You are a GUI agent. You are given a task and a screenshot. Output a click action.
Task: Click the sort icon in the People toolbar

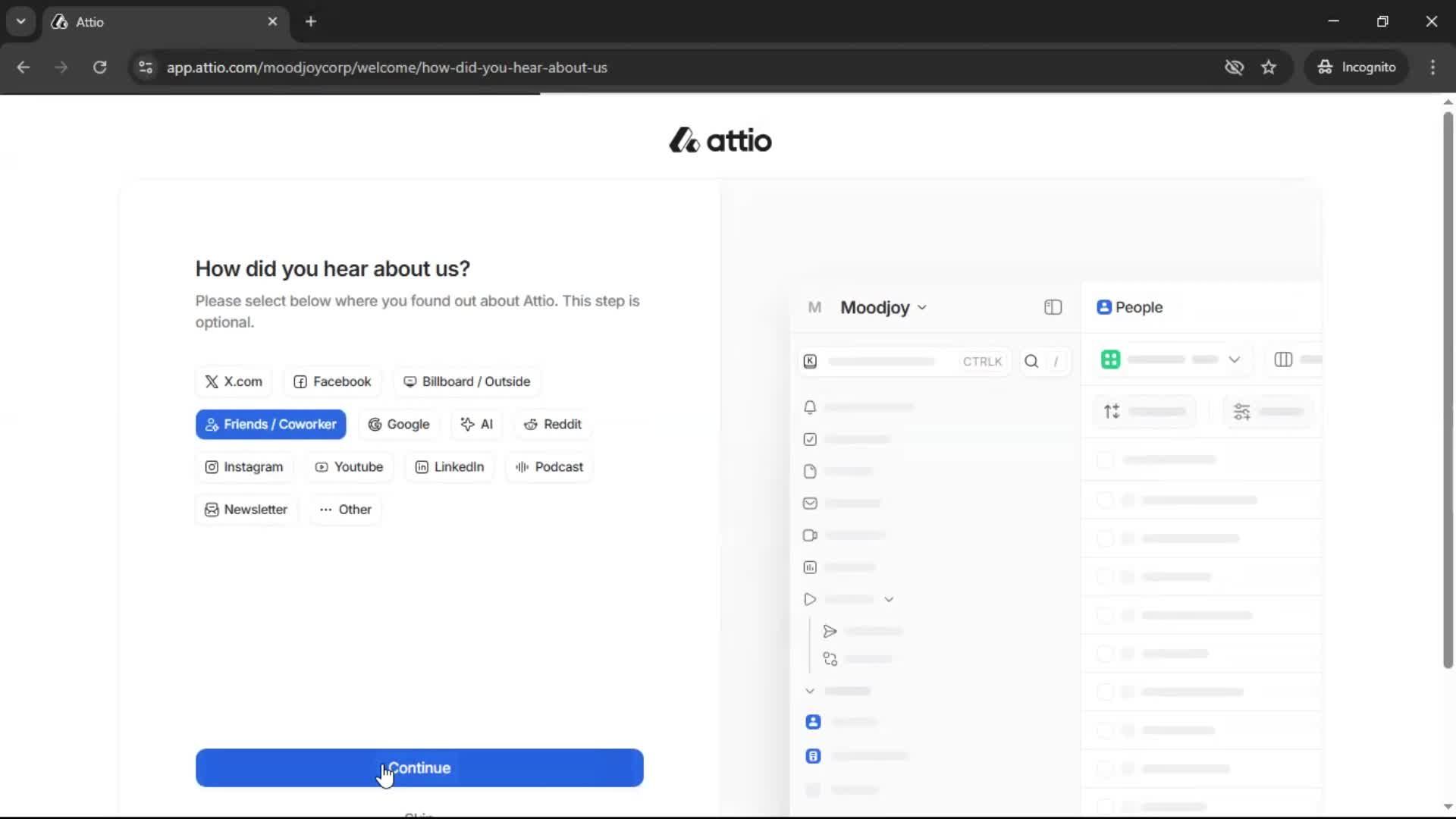coord(1112,411)
